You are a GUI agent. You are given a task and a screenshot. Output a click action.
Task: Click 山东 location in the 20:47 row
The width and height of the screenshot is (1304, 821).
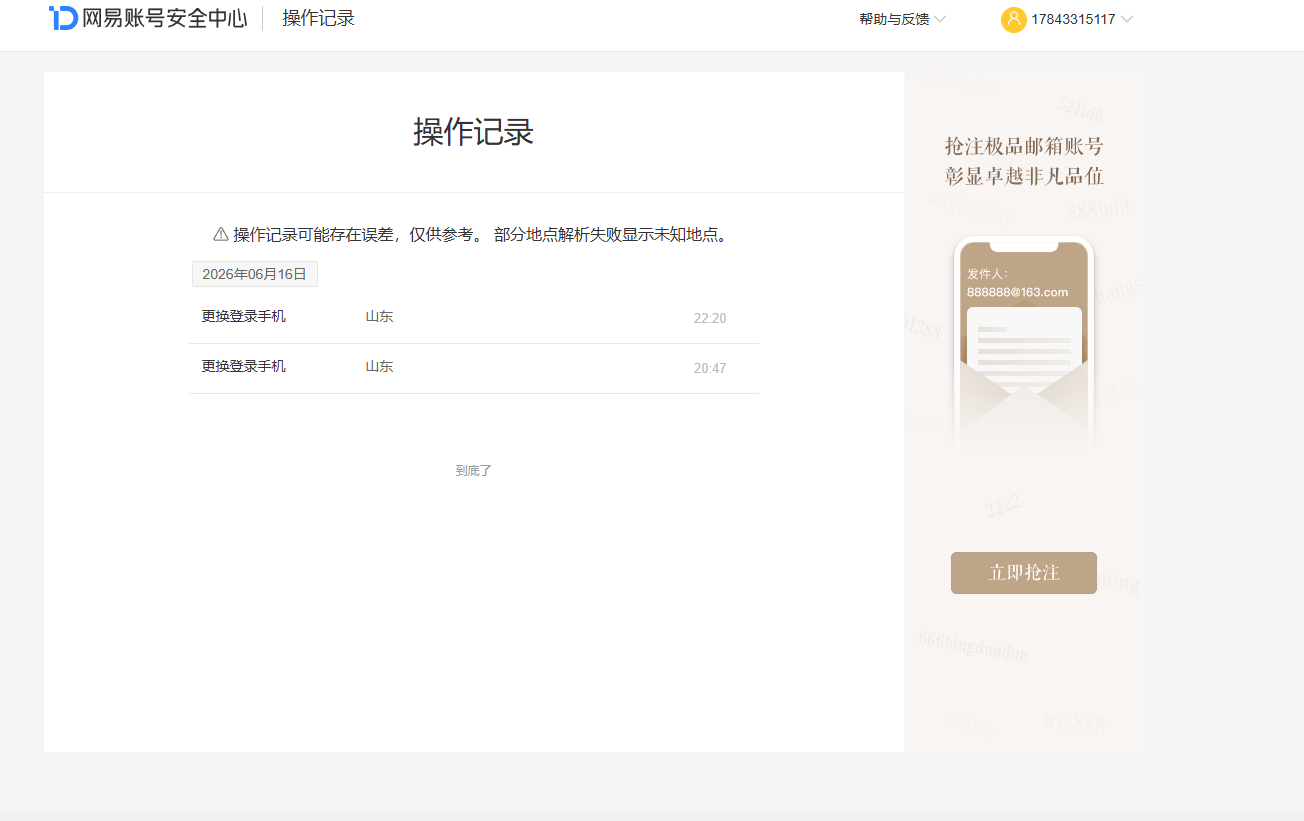coord(379,366)
